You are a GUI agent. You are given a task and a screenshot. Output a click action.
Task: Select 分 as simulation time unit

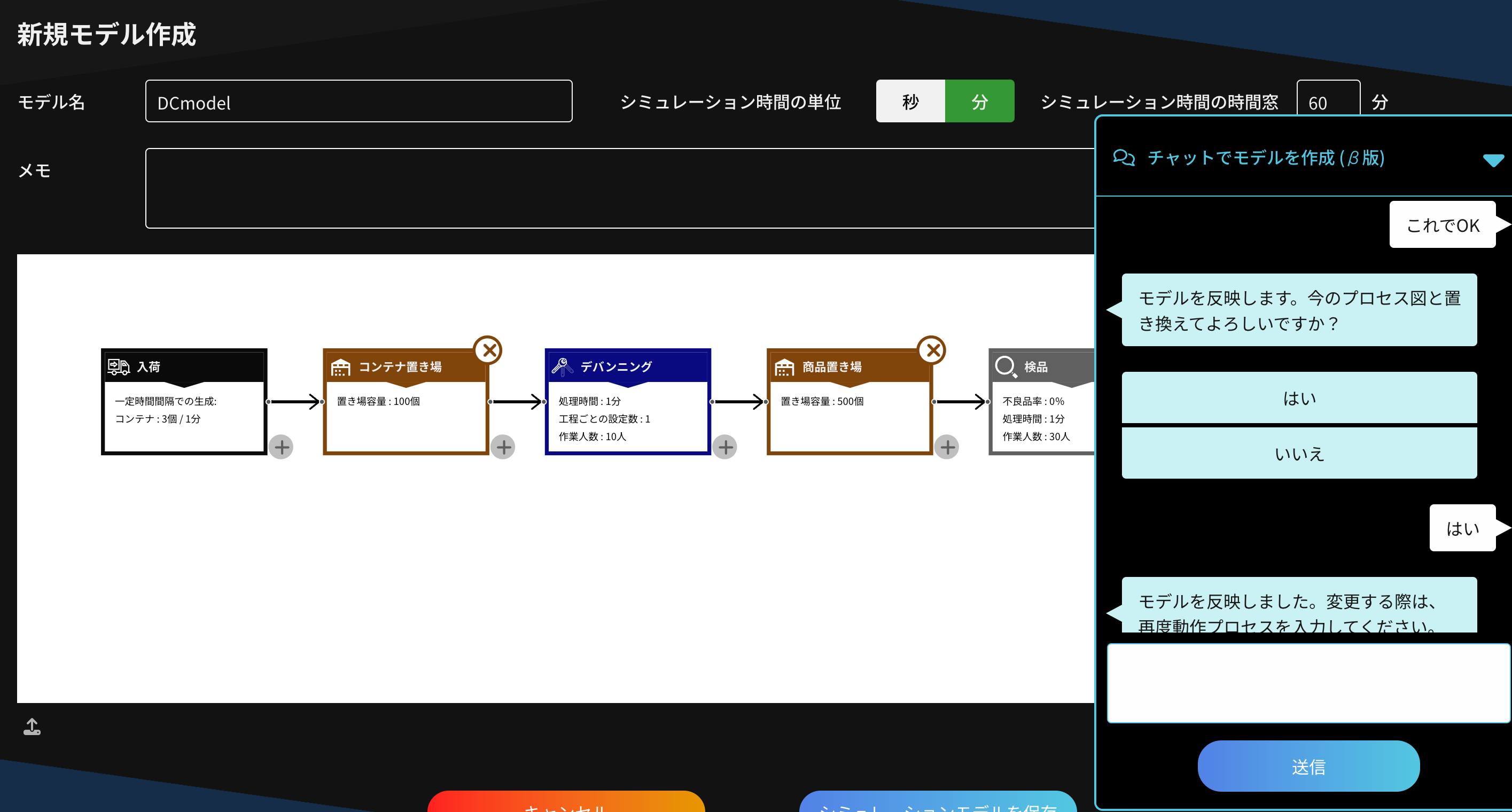click(x=979, y=101)
